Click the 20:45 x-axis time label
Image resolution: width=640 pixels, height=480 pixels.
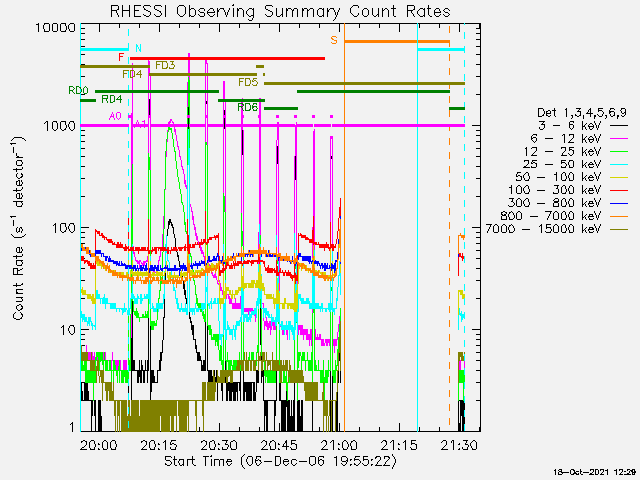click(x=279, y=445)
